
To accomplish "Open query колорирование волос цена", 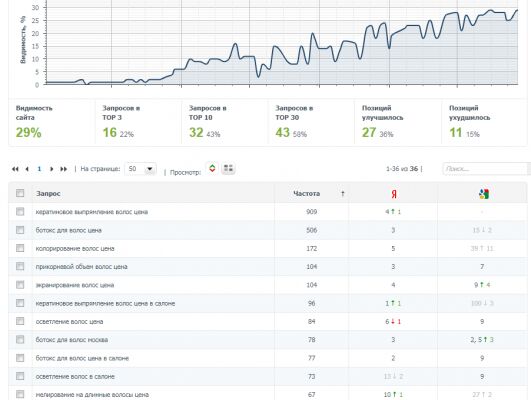I will pyautogui.click(x=75, y=248).
